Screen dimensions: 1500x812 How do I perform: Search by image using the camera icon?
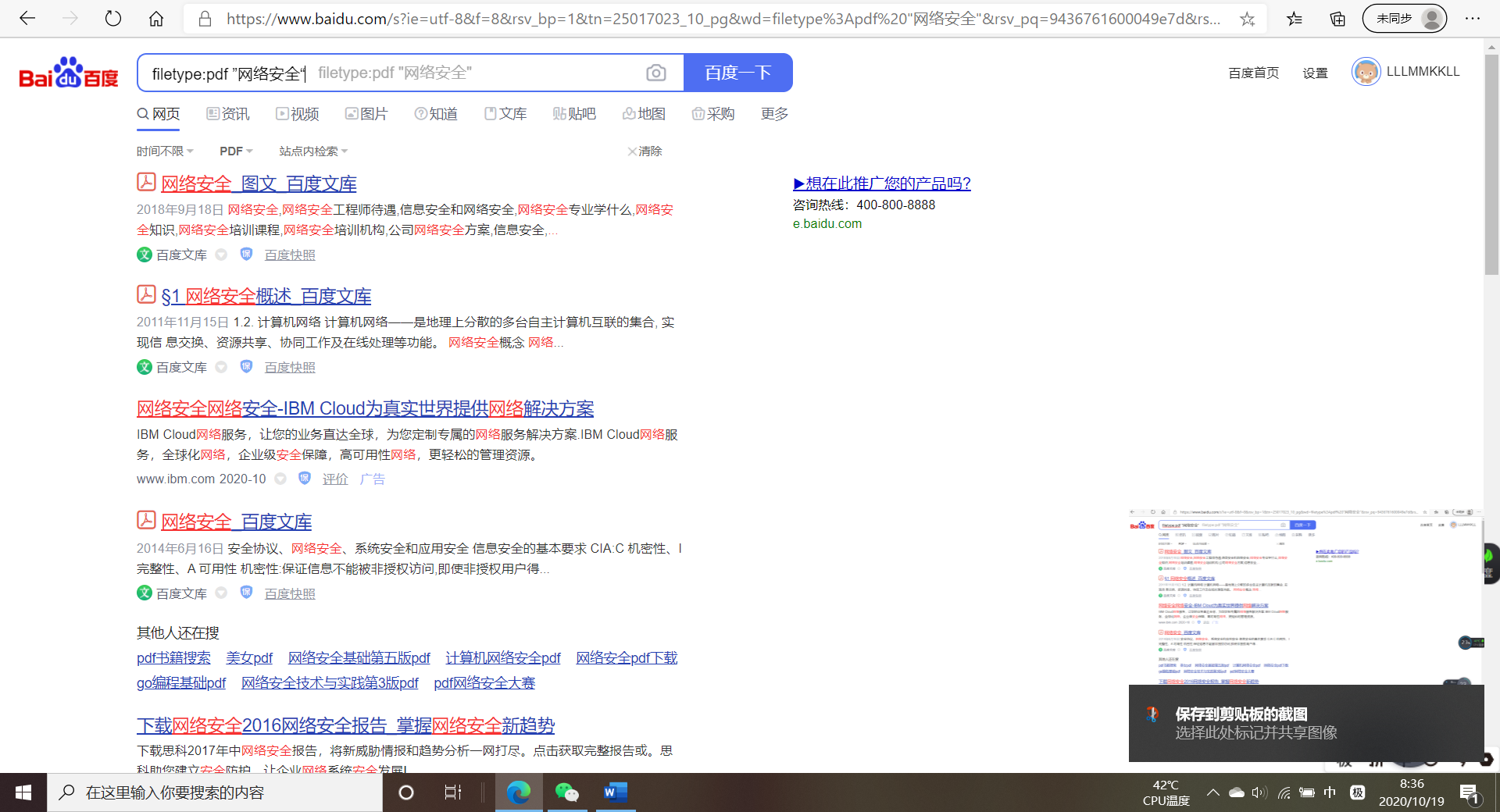coord(656,73)
